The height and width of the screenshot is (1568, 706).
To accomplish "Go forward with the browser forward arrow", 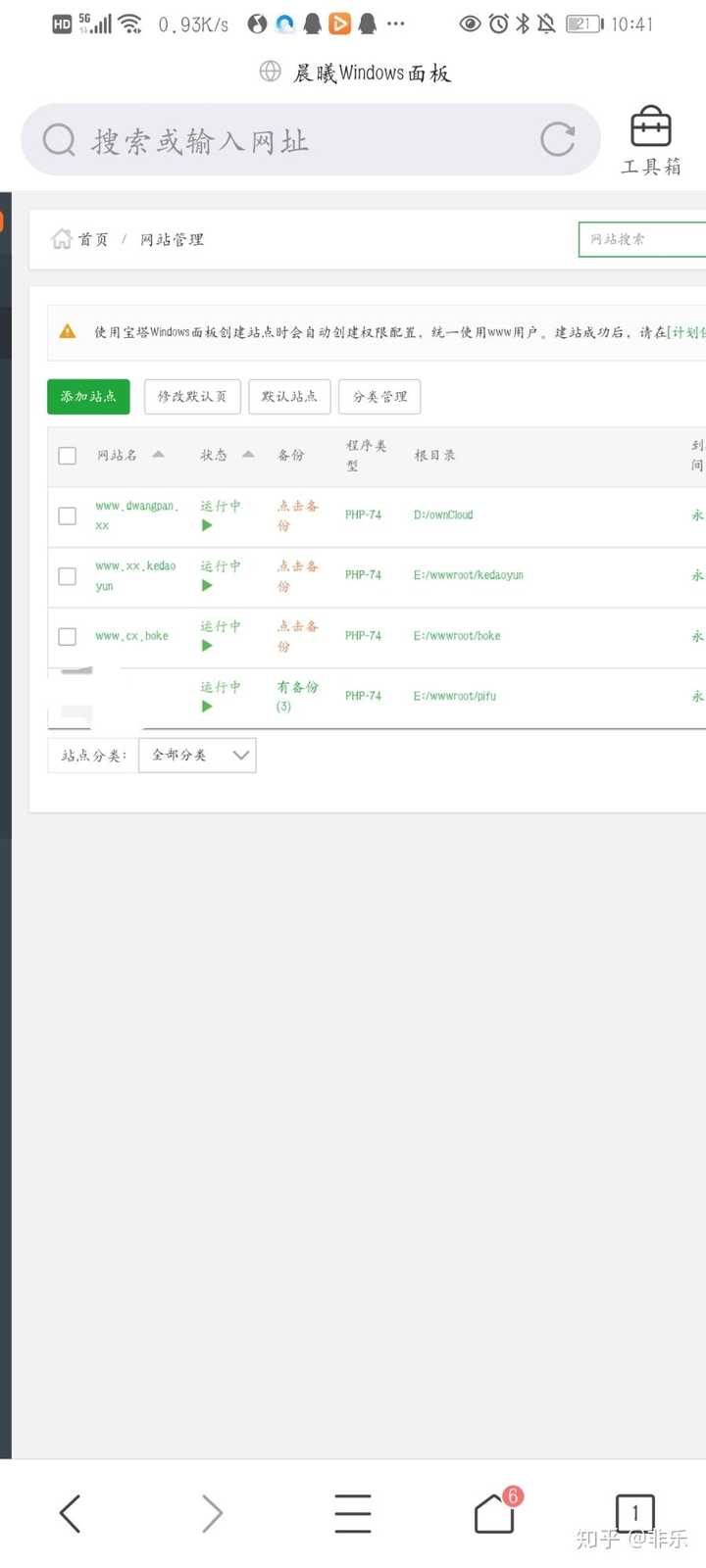I will [x=212, y=1513].
